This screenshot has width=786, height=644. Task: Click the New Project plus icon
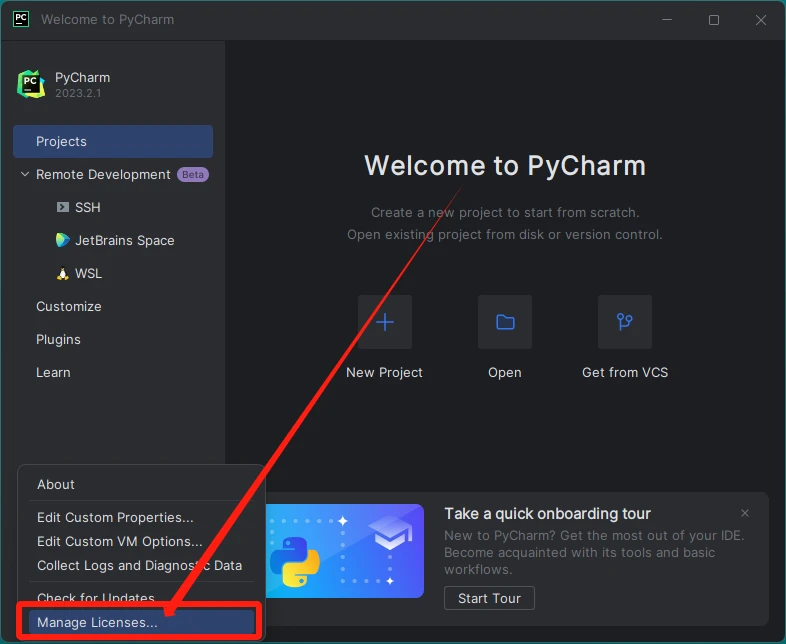pos(385,322)
